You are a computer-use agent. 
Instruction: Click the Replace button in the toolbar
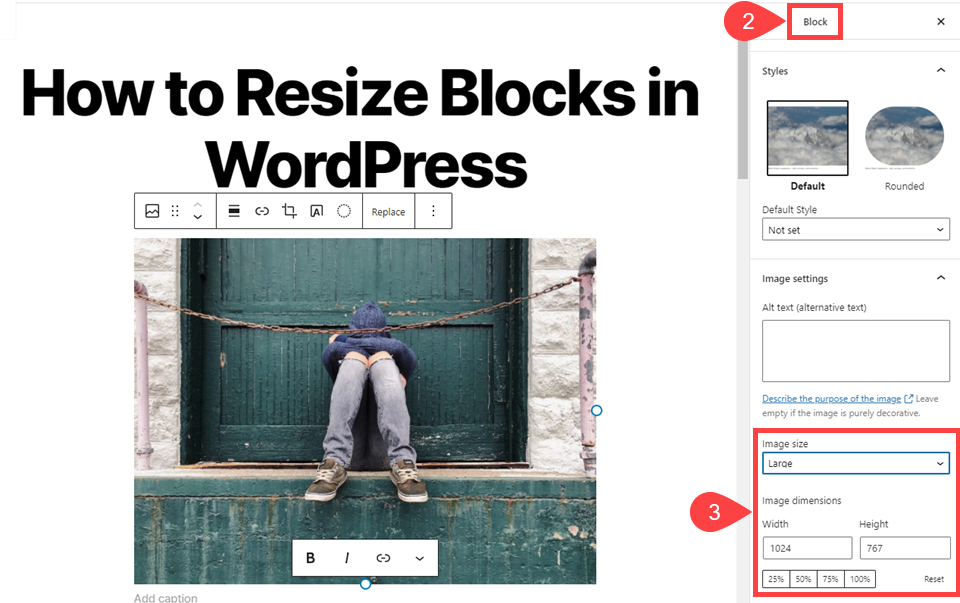(388, 211)
